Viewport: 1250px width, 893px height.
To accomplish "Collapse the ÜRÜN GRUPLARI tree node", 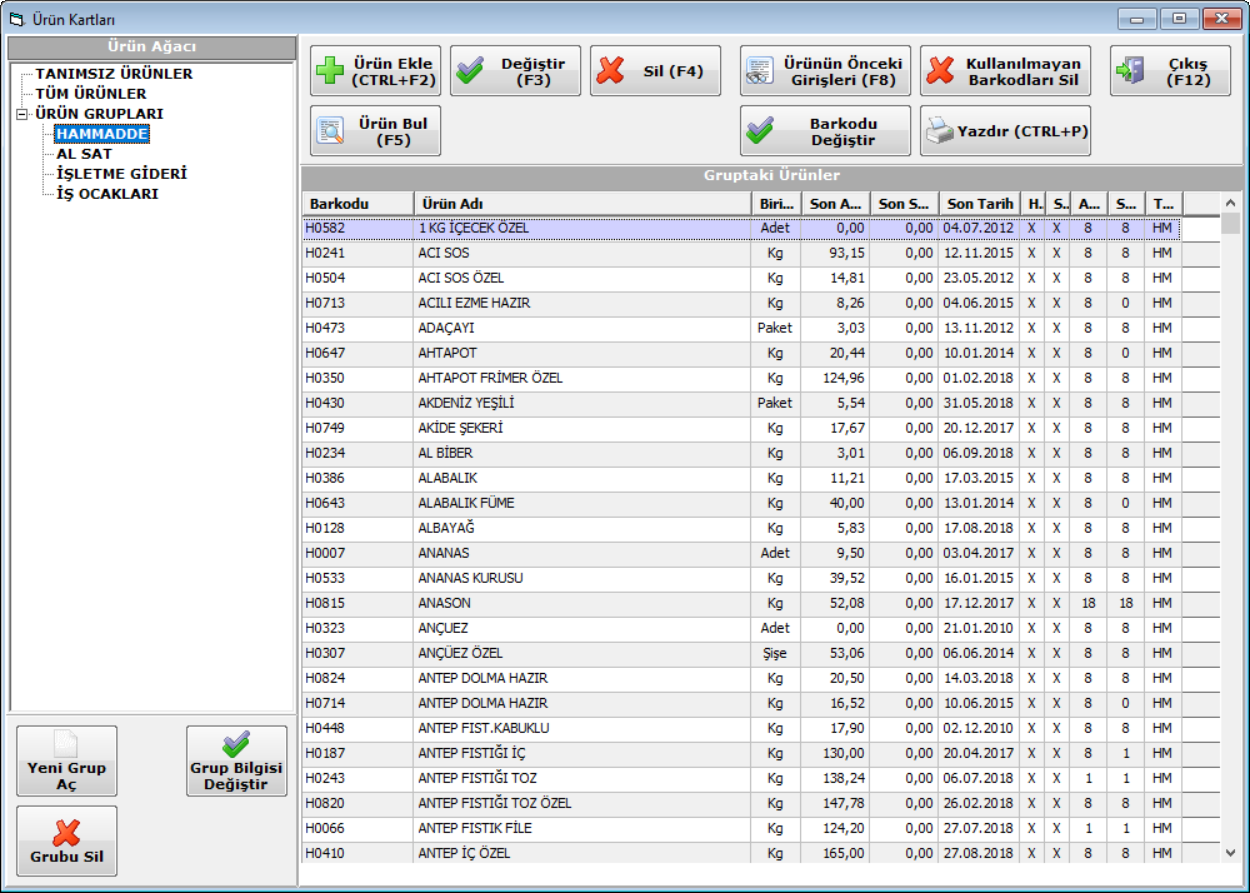I will click(x=22, y=114).
